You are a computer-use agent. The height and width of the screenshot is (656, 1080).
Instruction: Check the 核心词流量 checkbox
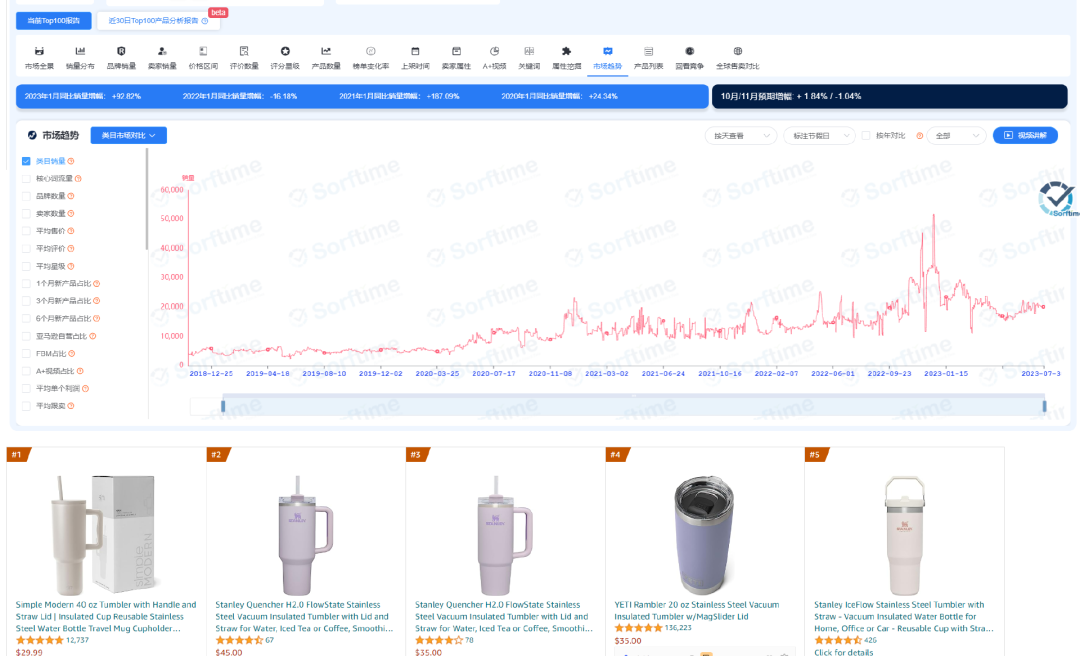coord(26,178)
